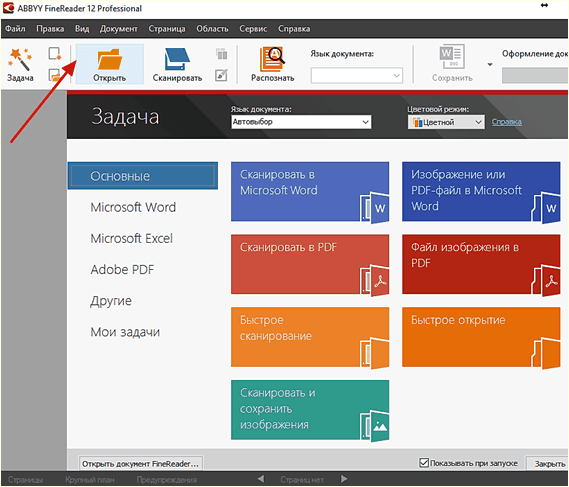Screen dimensions: 569x487
Task: Open the Оформление документа dropdown field
Action: pyautogui.click(x=535, y=75)
